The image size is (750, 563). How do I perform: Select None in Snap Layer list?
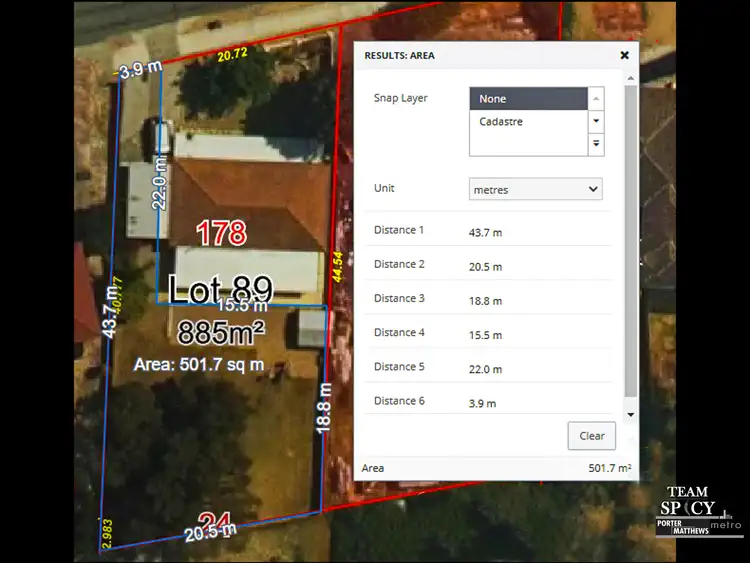[528, 99]
